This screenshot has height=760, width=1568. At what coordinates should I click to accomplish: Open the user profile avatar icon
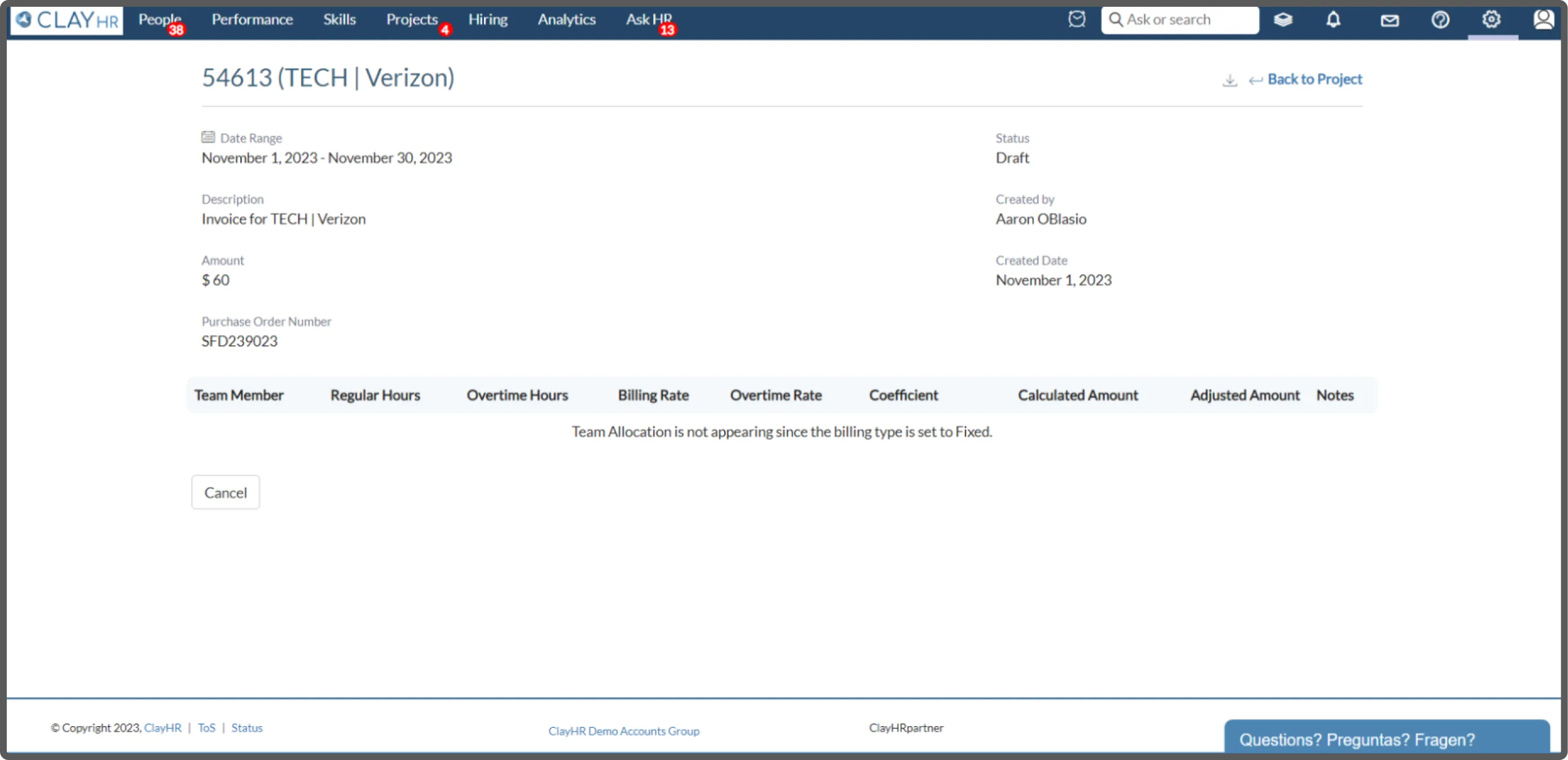1543,20
